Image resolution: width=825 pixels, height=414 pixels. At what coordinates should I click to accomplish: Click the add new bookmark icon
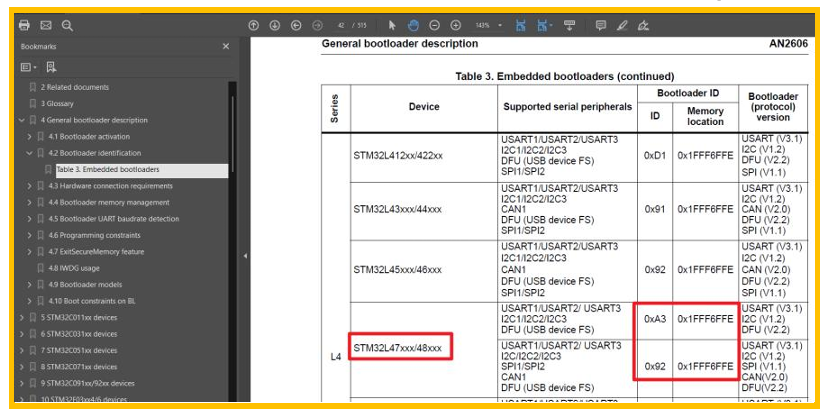[51, 67]
